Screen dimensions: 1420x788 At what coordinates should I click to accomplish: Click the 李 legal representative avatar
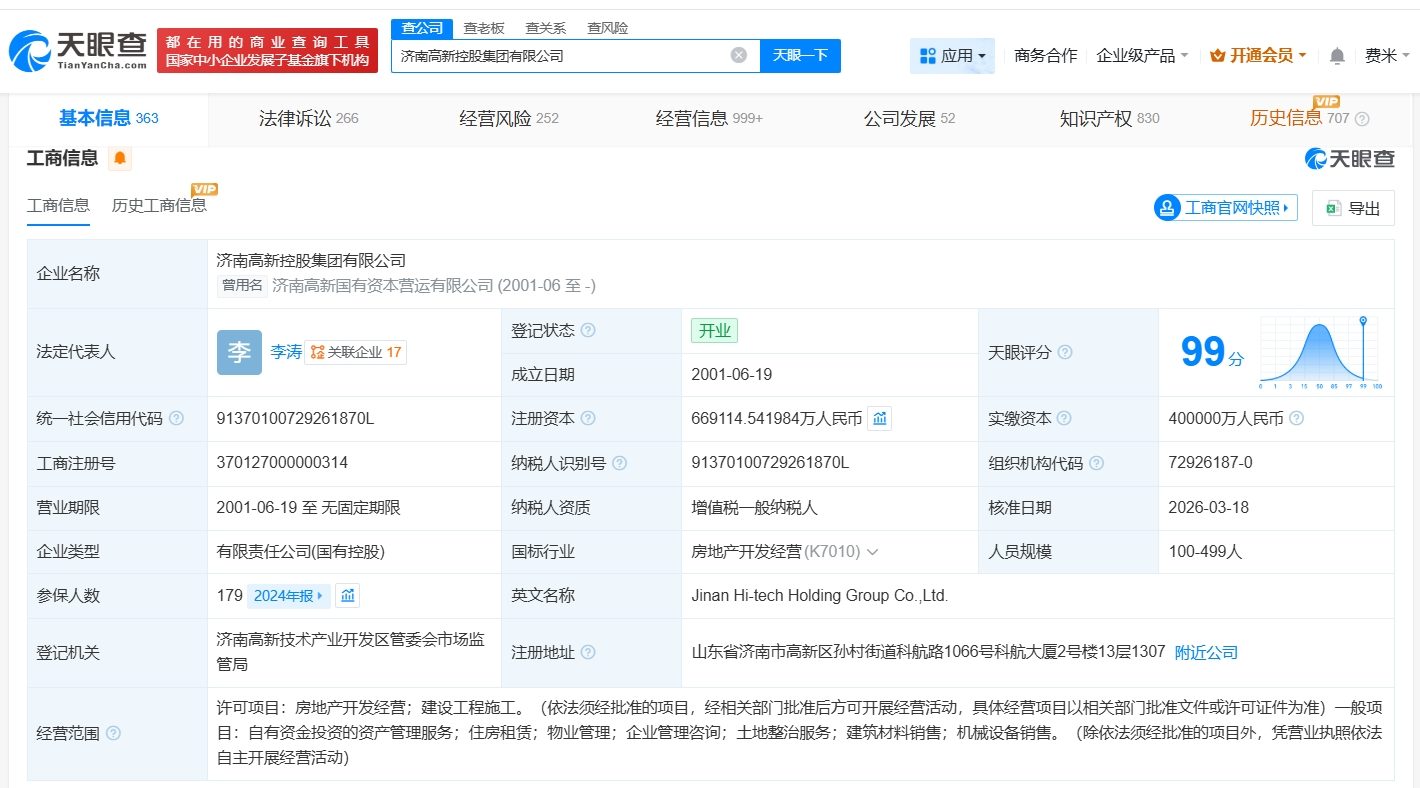point(239,352)
